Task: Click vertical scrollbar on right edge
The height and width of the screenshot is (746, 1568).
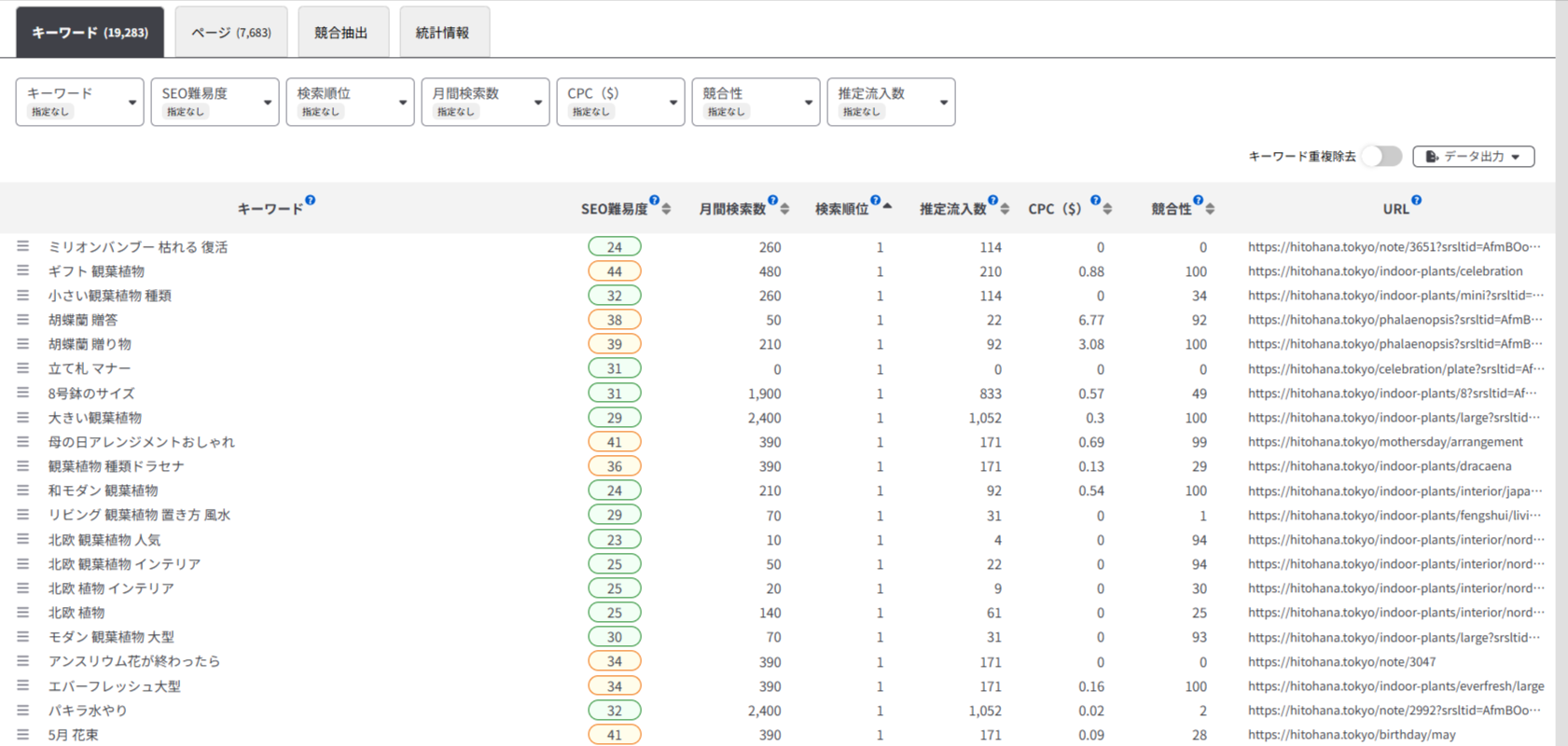Action: [x=1561, y=373]
